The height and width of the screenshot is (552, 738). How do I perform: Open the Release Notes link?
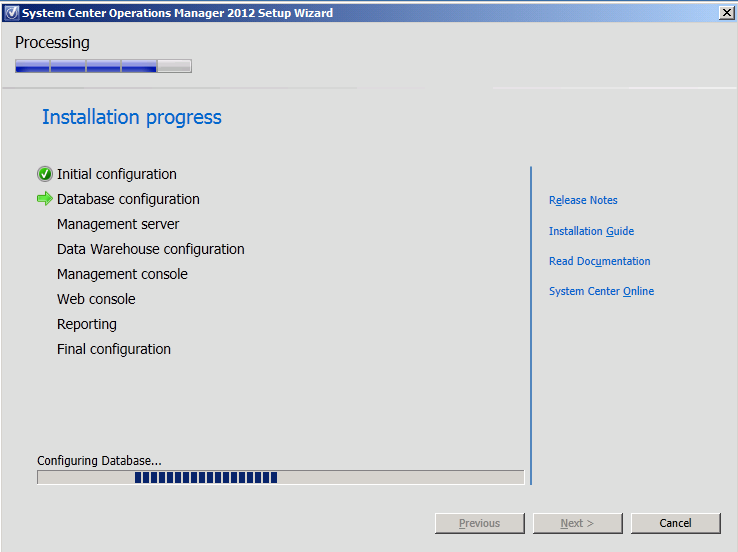(x=583, y=200)
